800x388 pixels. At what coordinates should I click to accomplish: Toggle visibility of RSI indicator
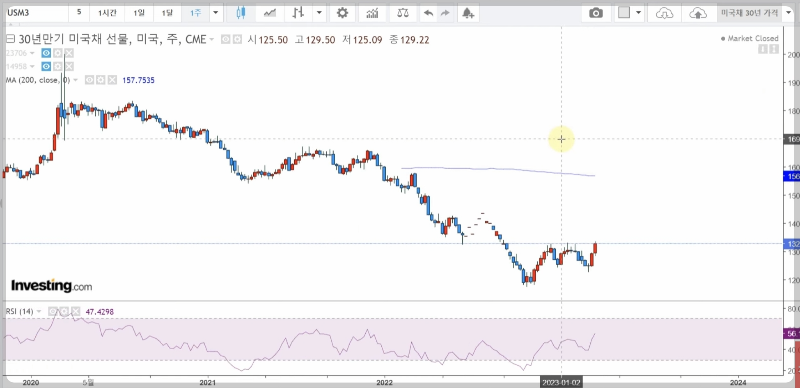click(53, 311)
